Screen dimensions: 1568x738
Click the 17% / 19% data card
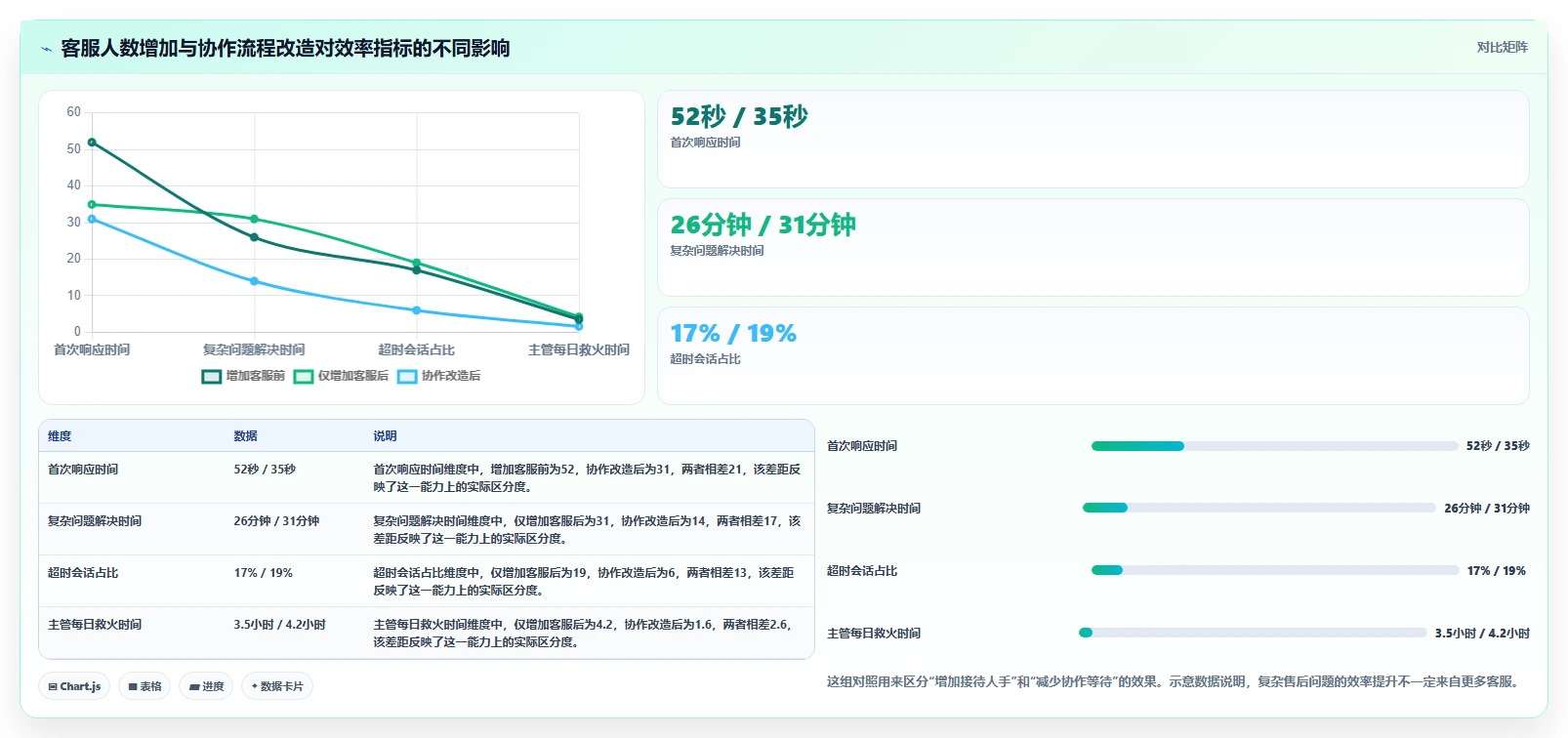1093,355
